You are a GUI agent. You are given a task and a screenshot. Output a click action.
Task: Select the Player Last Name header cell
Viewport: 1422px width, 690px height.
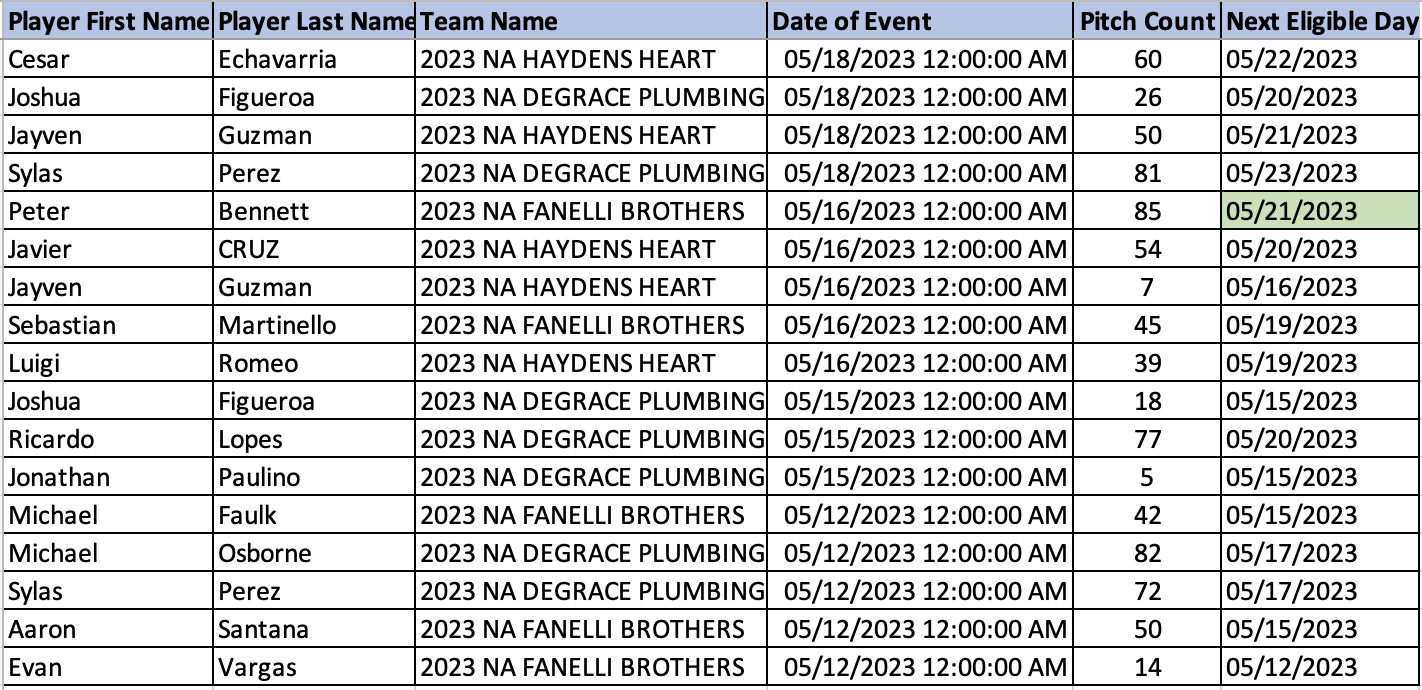pyautogui.click(x=315, y=21)
